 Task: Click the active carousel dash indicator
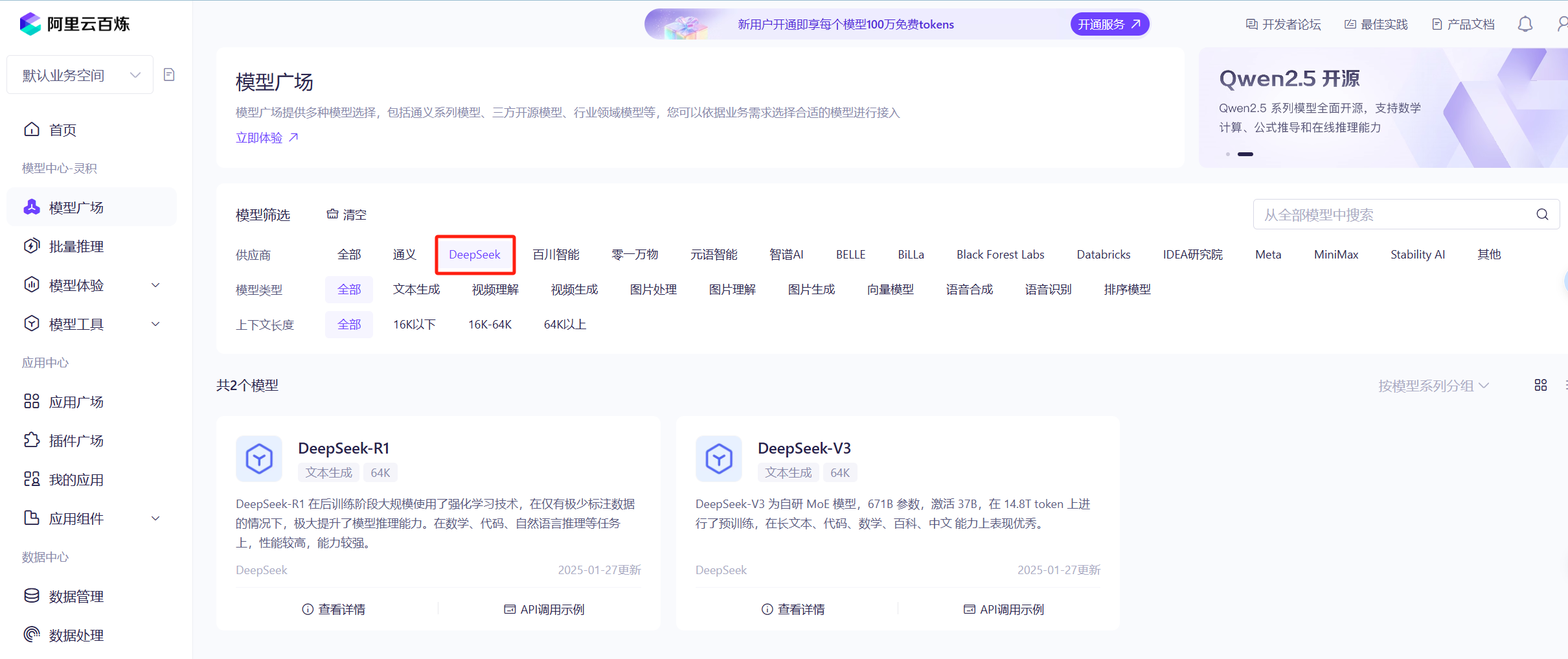coord(1245,154)
